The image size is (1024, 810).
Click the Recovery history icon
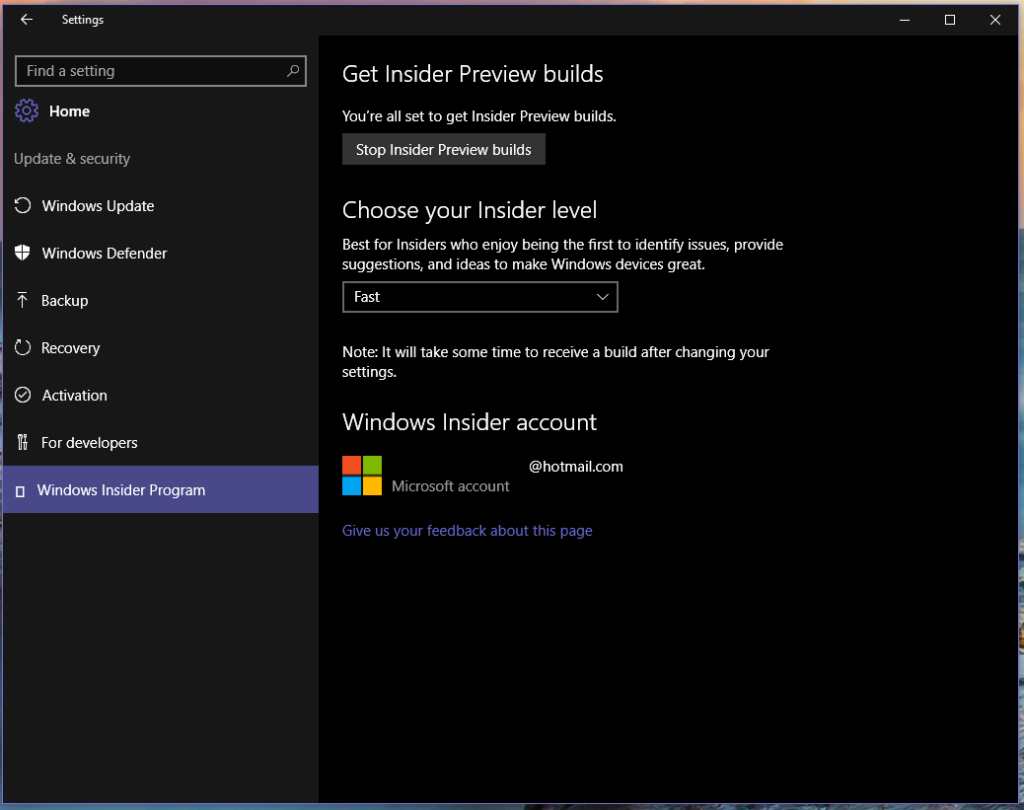(x=23, y=348)
